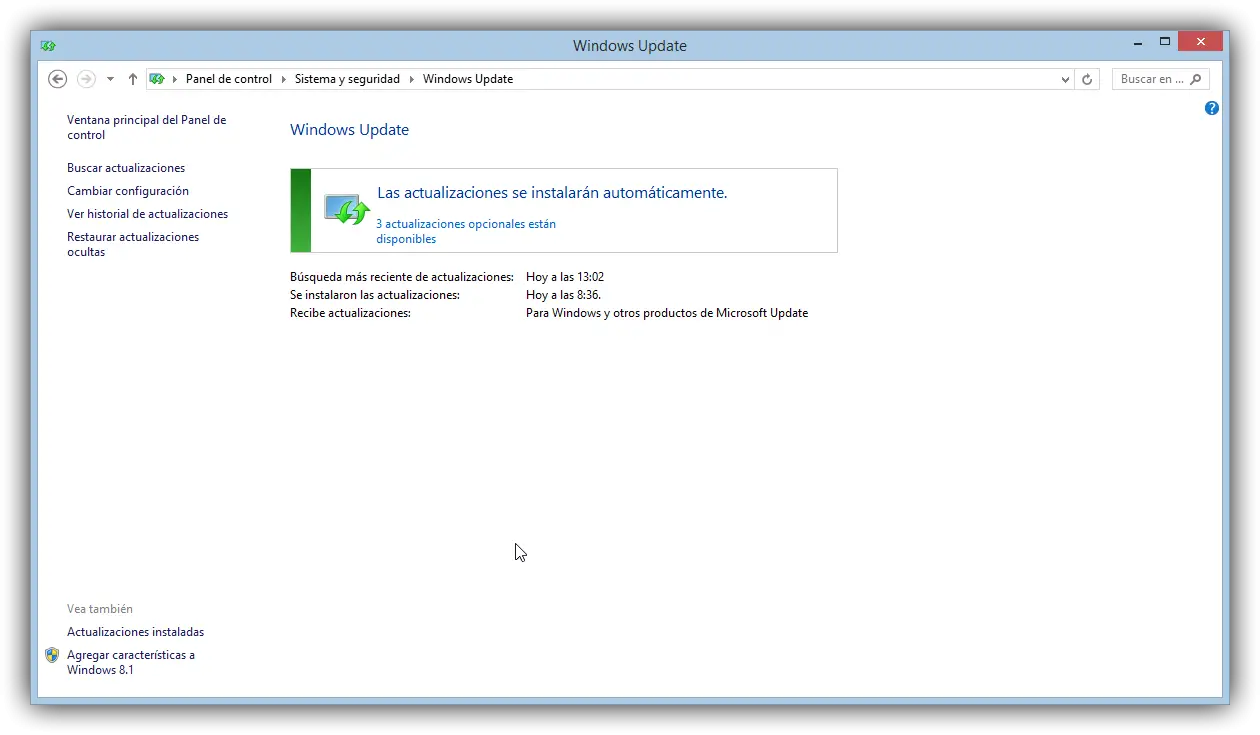Close the Windows Update window
The height and width of the screenshot is (735, 1260).
point(1200,41)
